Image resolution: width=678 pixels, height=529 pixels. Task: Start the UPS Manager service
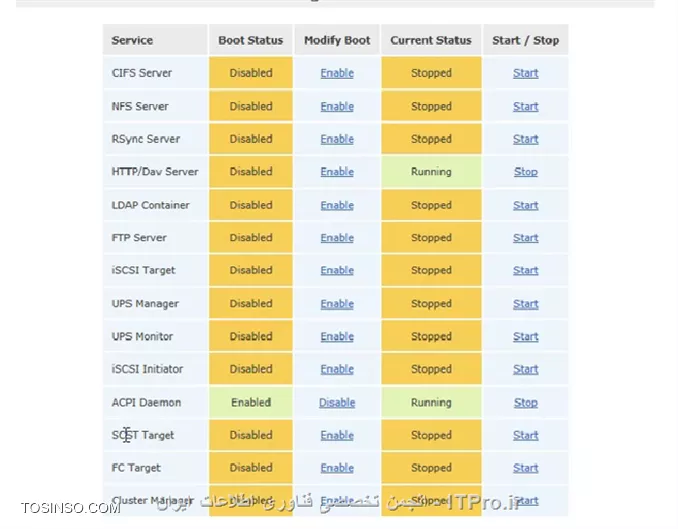click(x=525, y=304)
